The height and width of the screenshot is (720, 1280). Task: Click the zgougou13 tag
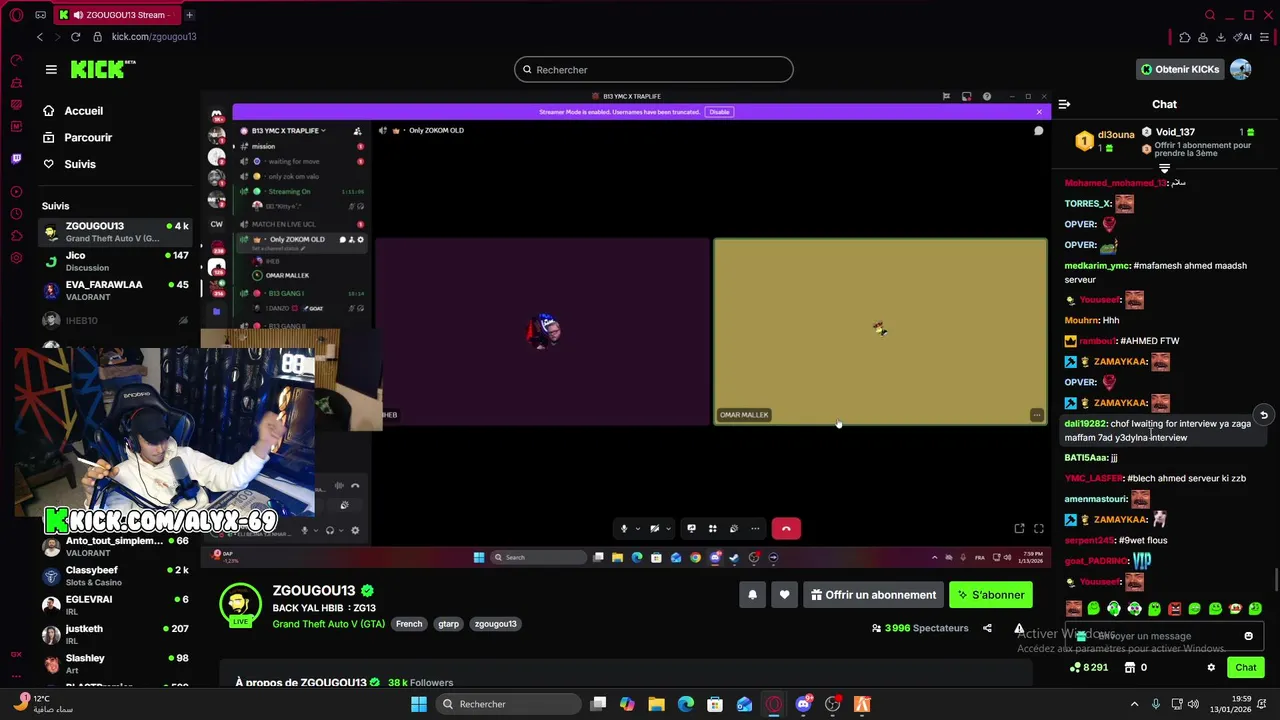(496, 624)
